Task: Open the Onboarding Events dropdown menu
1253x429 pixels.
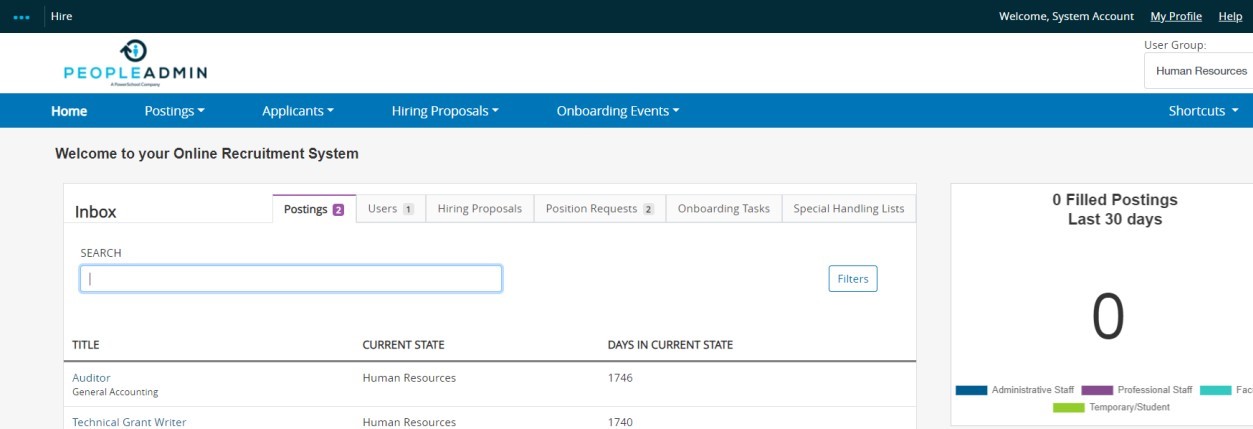Action: (x=617, y=111)
